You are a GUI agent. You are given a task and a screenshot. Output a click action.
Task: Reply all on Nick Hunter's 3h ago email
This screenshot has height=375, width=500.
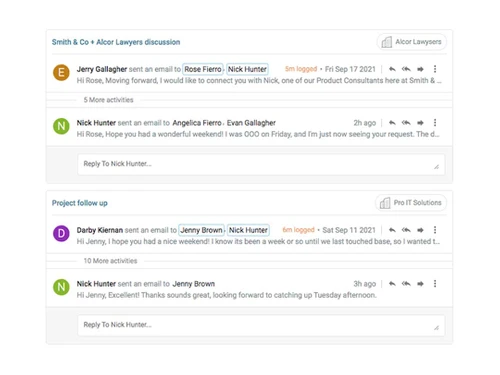[x=406, y=284]
